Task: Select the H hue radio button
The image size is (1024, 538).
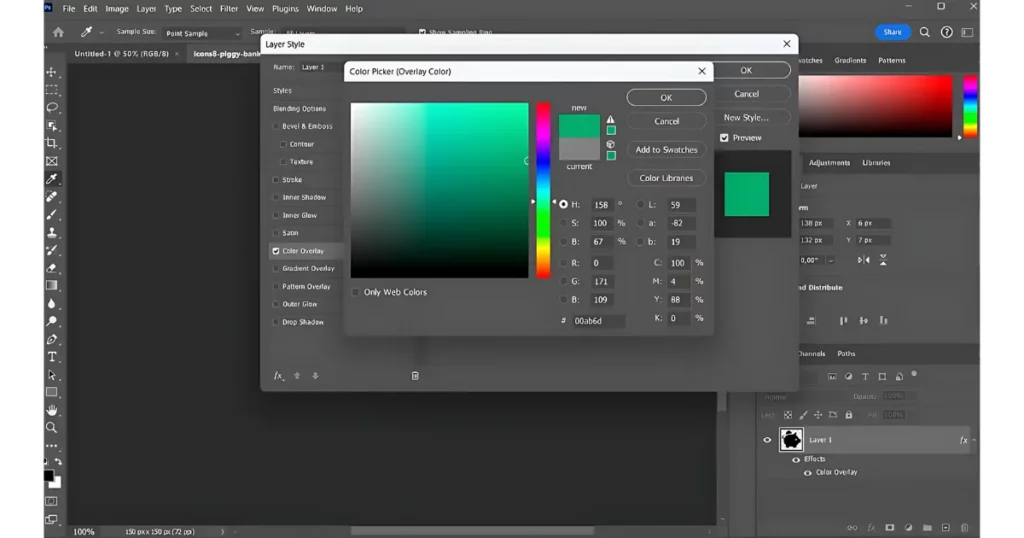Action: (564, 204)
